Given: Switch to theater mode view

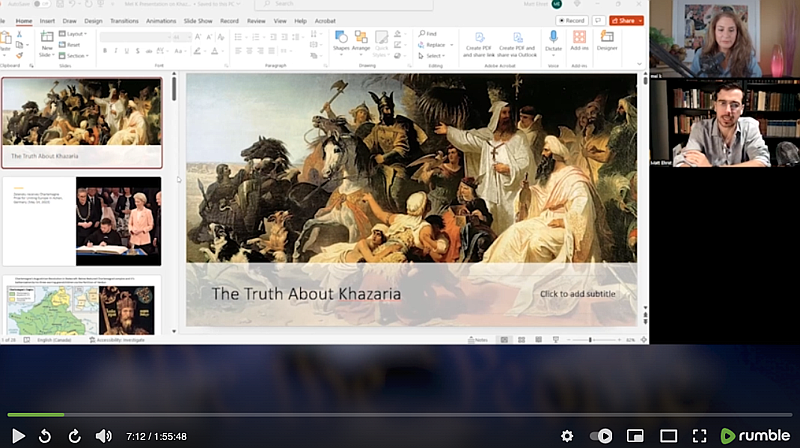Looking at the screenshot, I should pyautogui.click(x=668, y=436).
